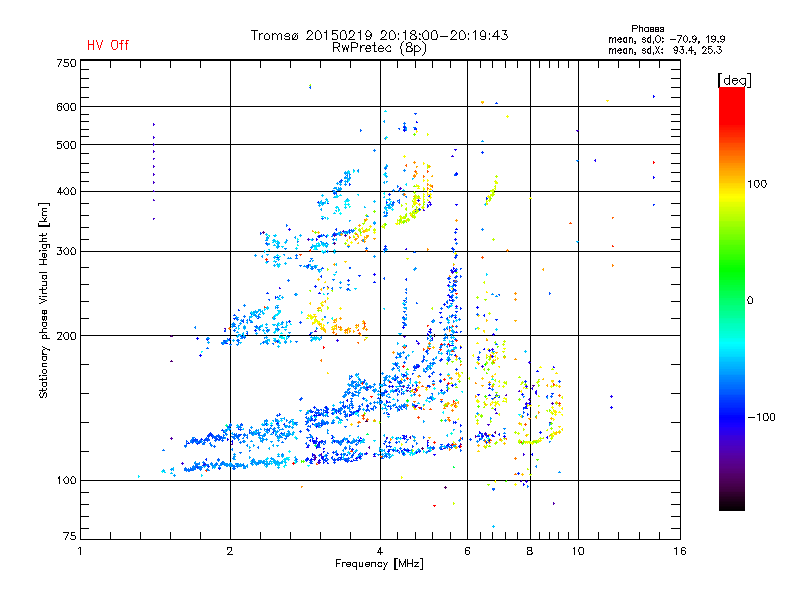Click the red 'HV Off' label
800x600 pixels.
point(108,45)
